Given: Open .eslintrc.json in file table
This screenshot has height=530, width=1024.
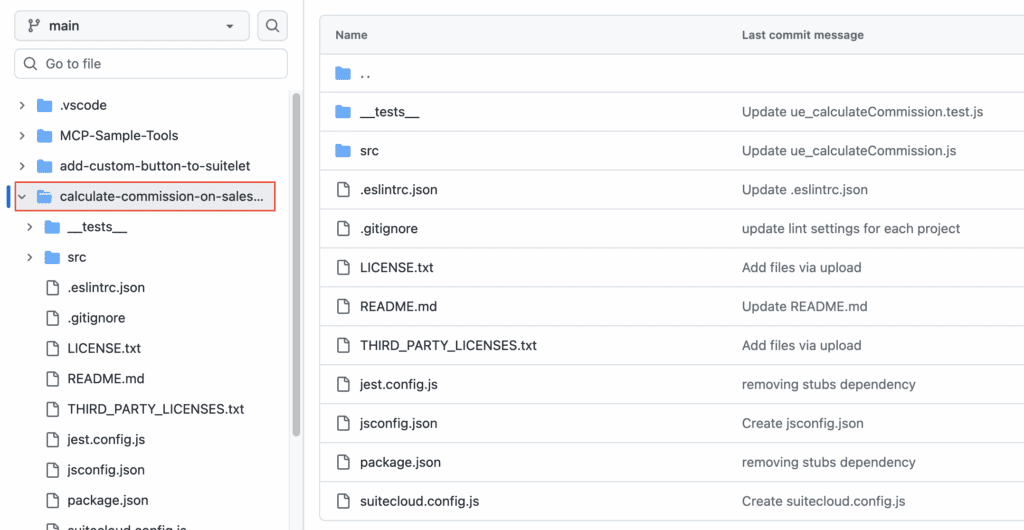Looking at the screenshot, I should [398, 190].
